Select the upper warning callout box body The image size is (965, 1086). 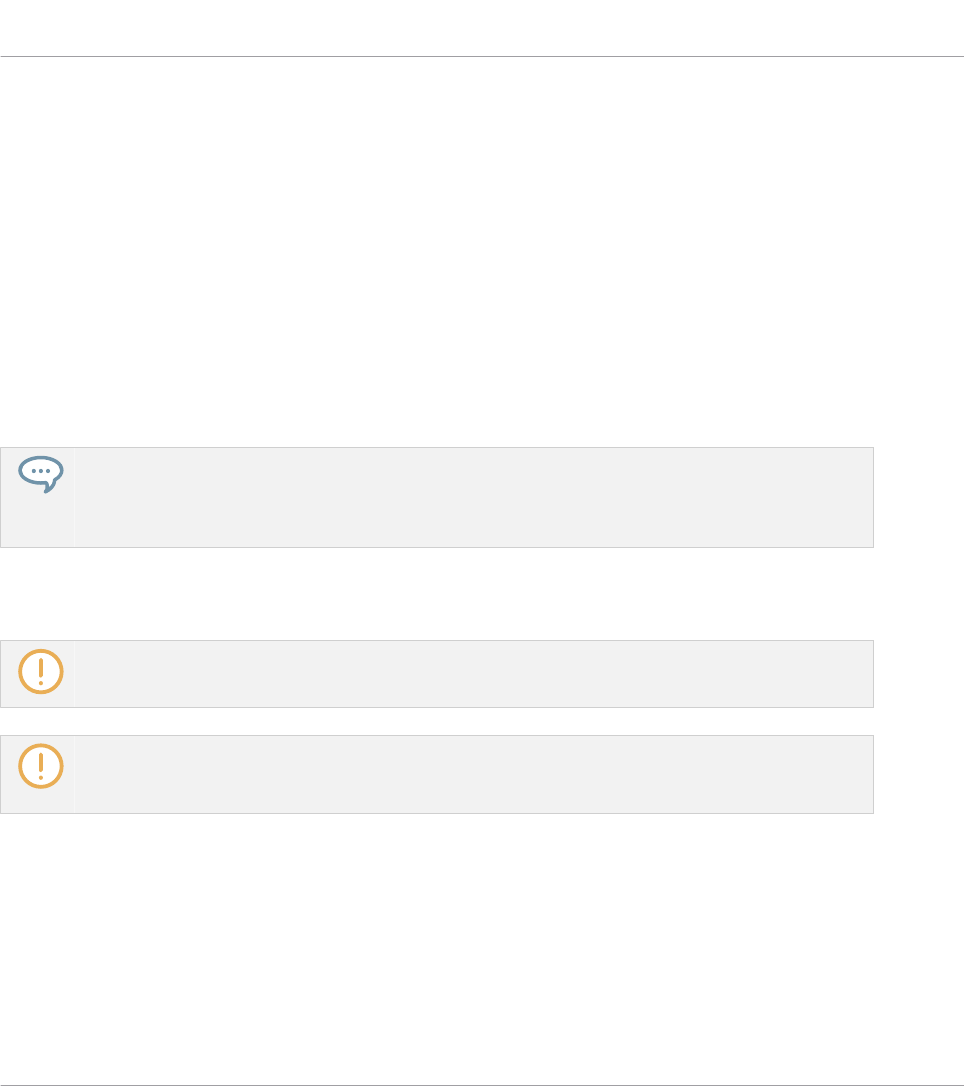click(x=470, y=674)
